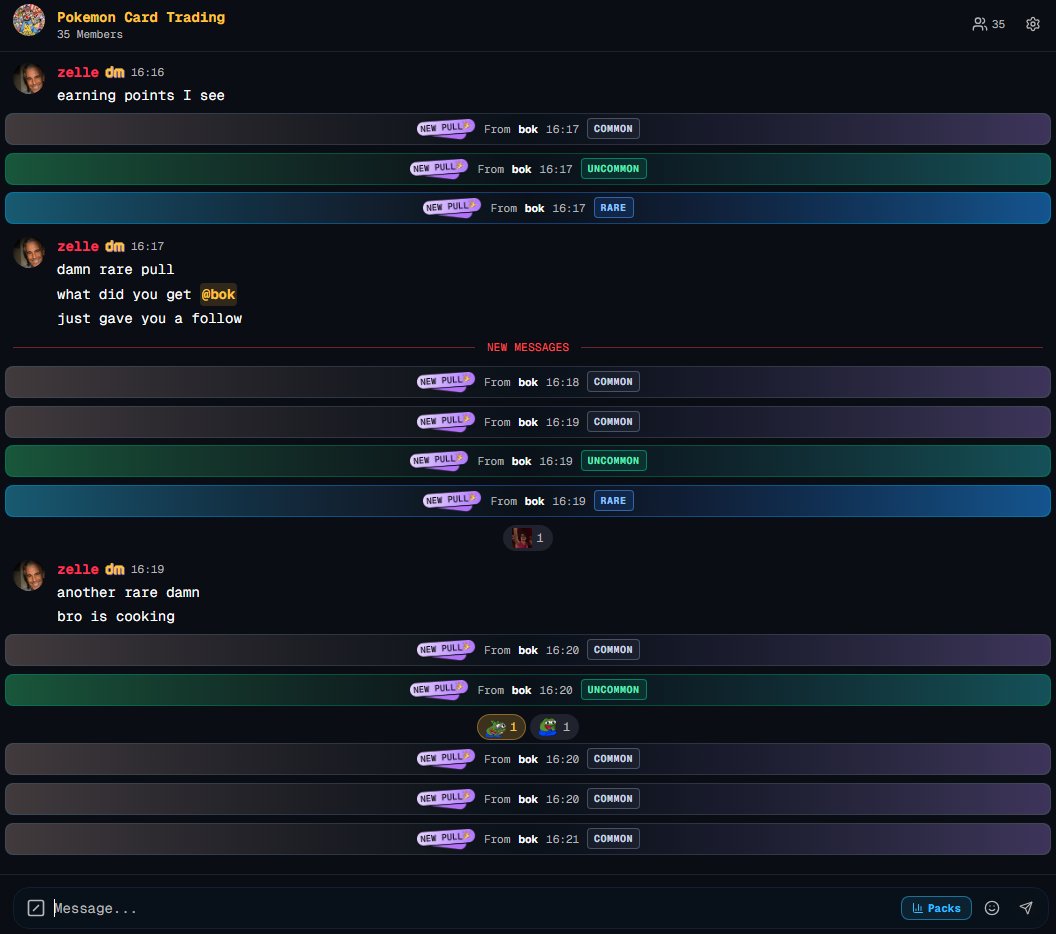Click the New Pull tag at 16:21
This screenshot has width=1056, height=934.
(445, 838)
